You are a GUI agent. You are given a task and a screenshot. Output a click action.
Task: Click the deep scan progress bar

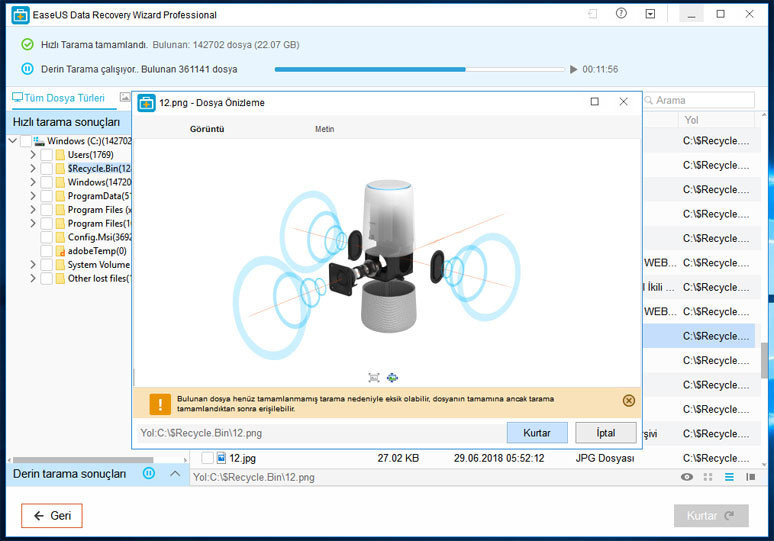point(419,69)
